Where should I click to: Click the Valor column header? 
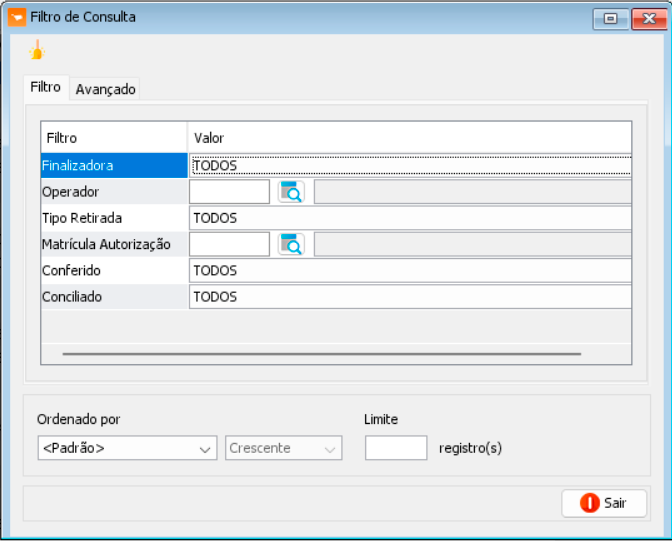pyautogui.click(x=409, y=138)
